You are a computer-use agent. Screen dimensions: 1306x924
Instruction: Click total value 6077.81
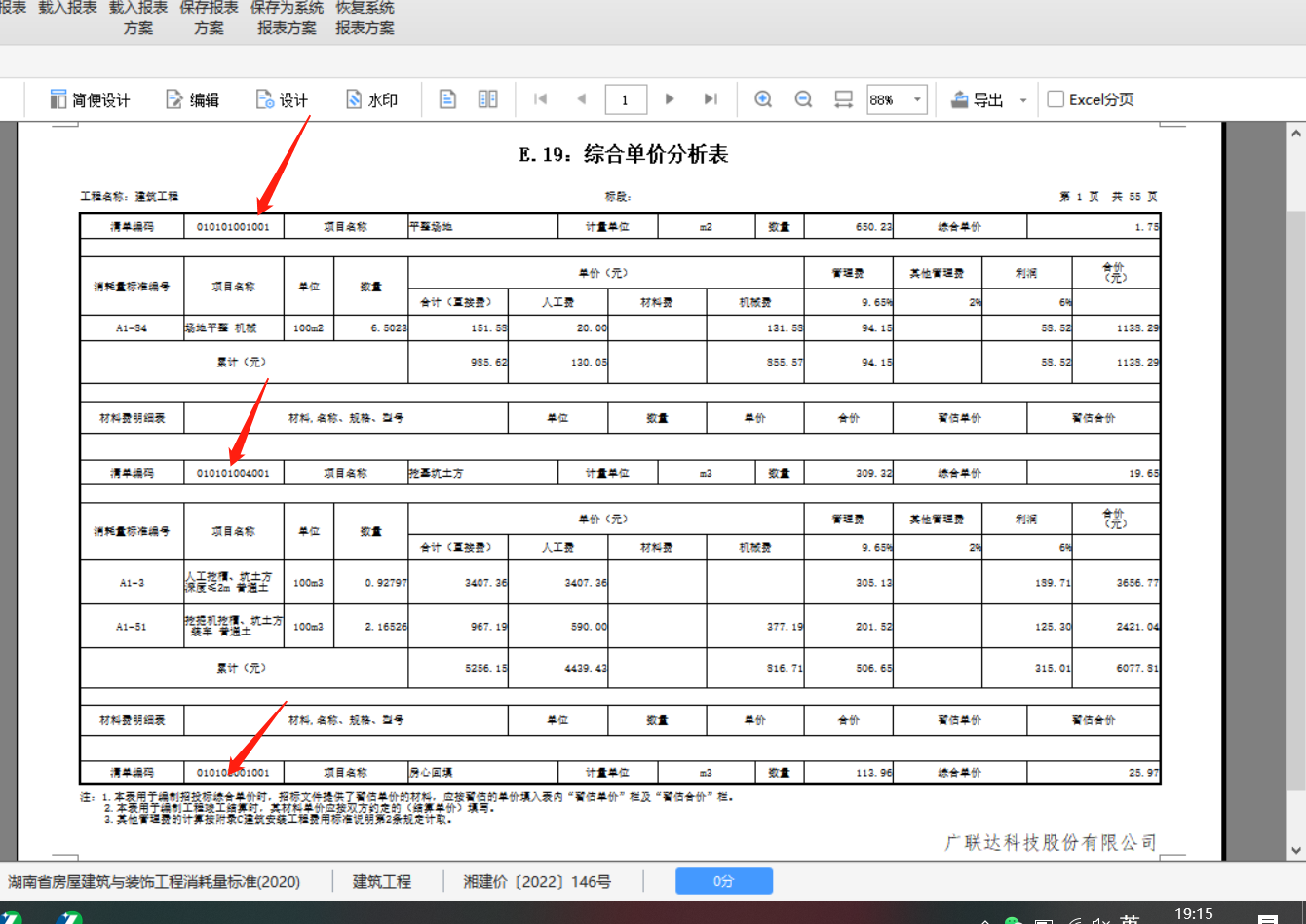coord(1137,669)
